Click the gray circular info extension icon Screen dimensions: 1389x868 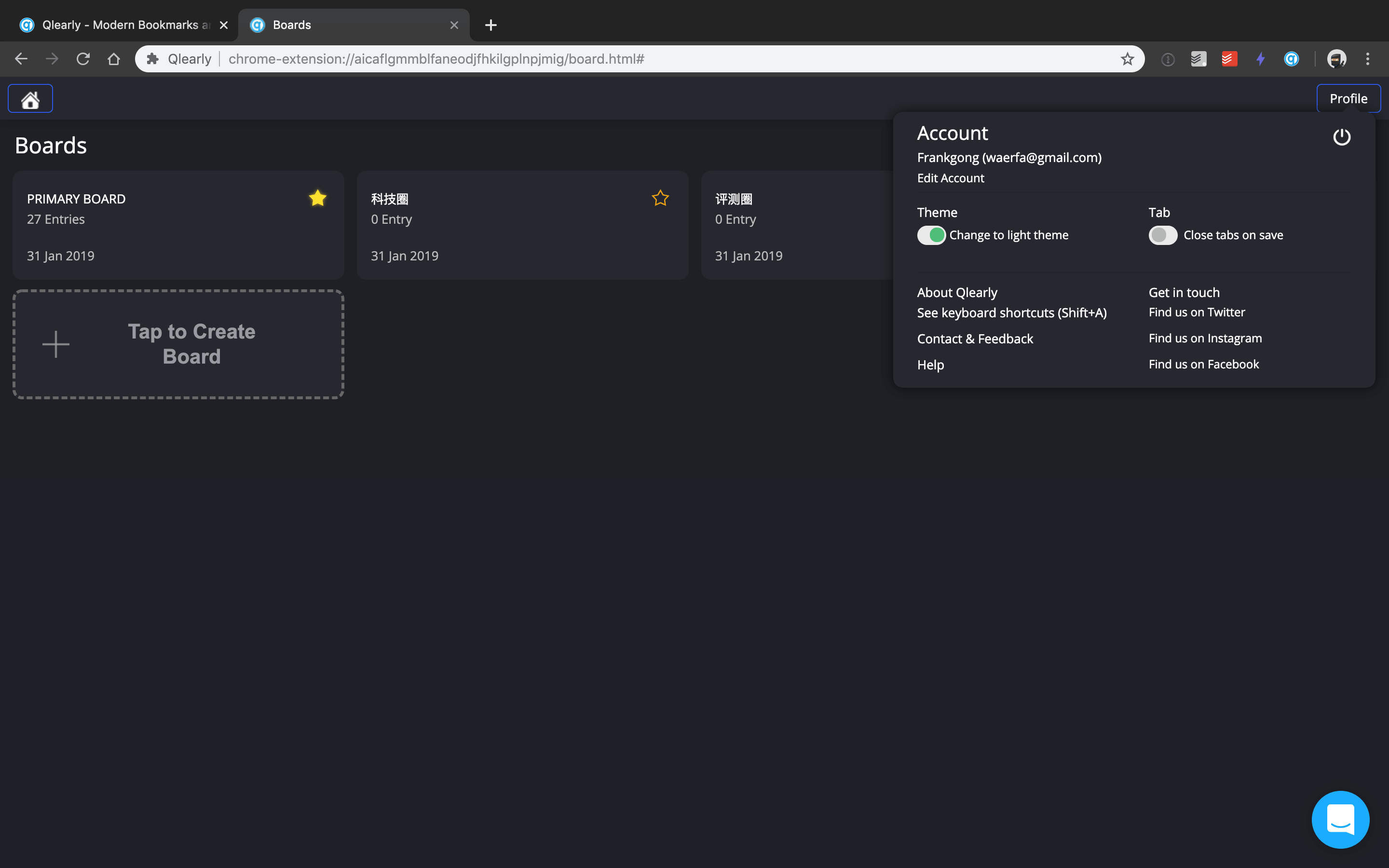click(1168, 59)
